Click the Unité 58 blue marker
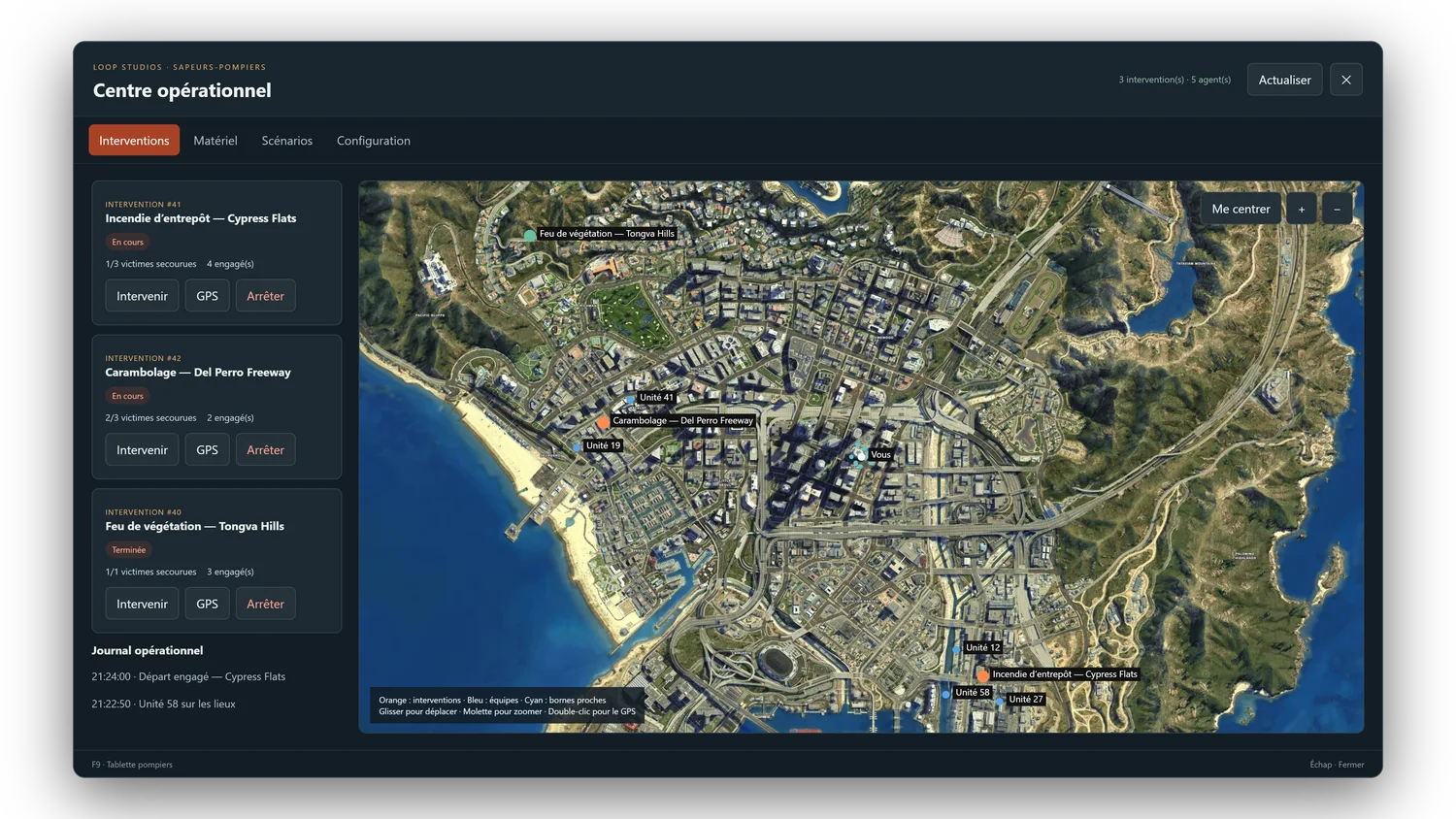This screenshot has width=1456, height=819. pos(945,695)
